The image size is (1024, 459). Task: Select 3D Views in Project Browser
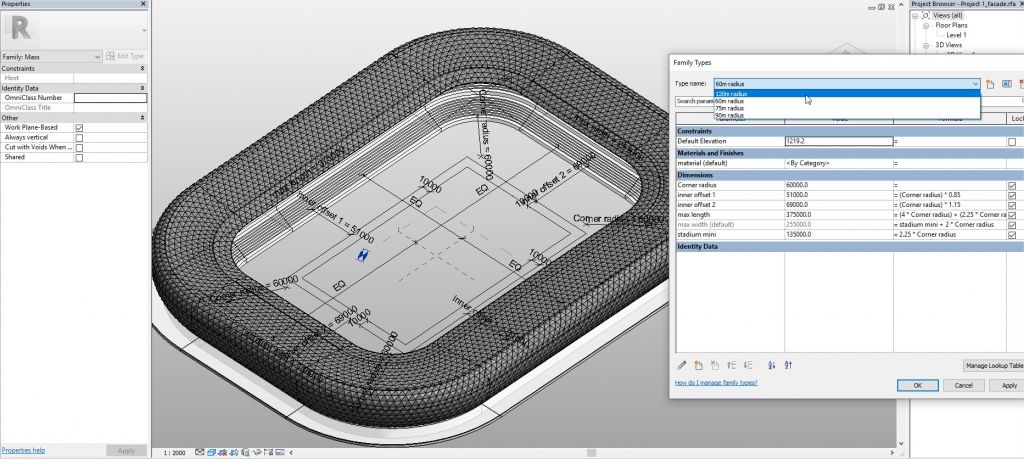pyautogui.click(x=949, y=45)
